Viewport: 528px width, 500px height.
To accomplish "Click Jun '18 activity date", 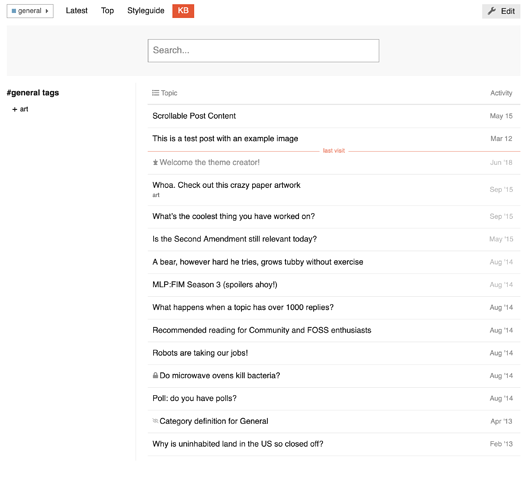I will tap(501, 163).
